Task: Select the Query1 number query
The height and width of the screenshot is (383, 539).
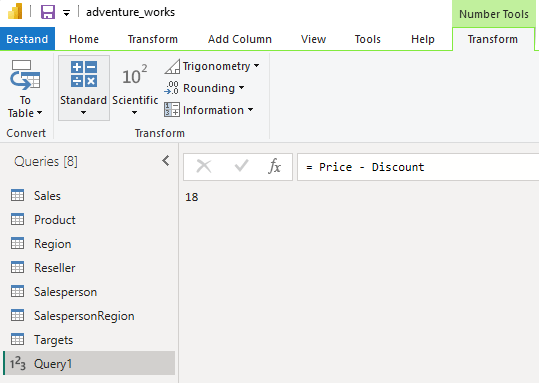Action: coord(89,363)
